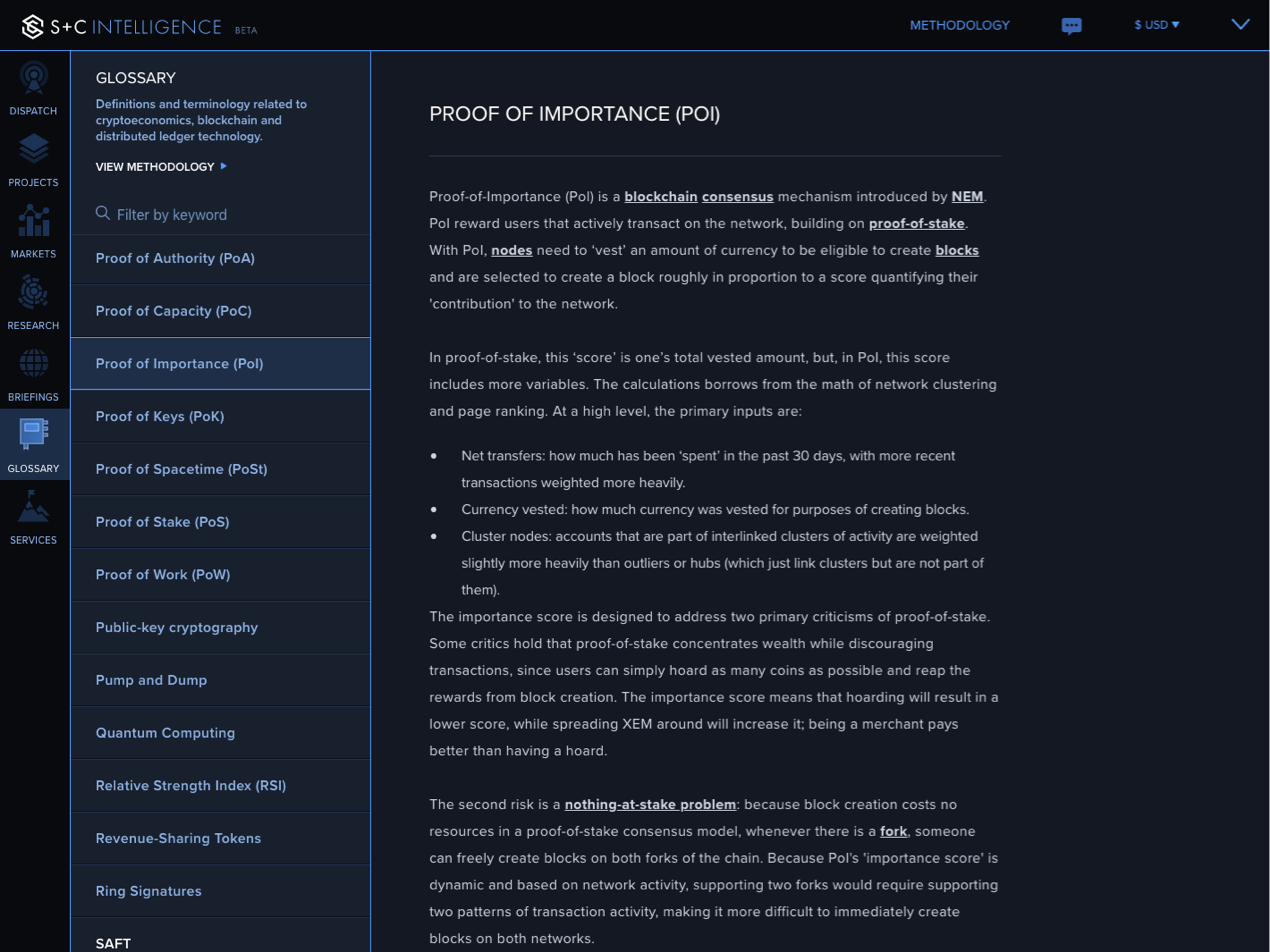Select Proof of Keys (PoK) entry
This screenshot has height=952, width=1270.
[220, 416]
